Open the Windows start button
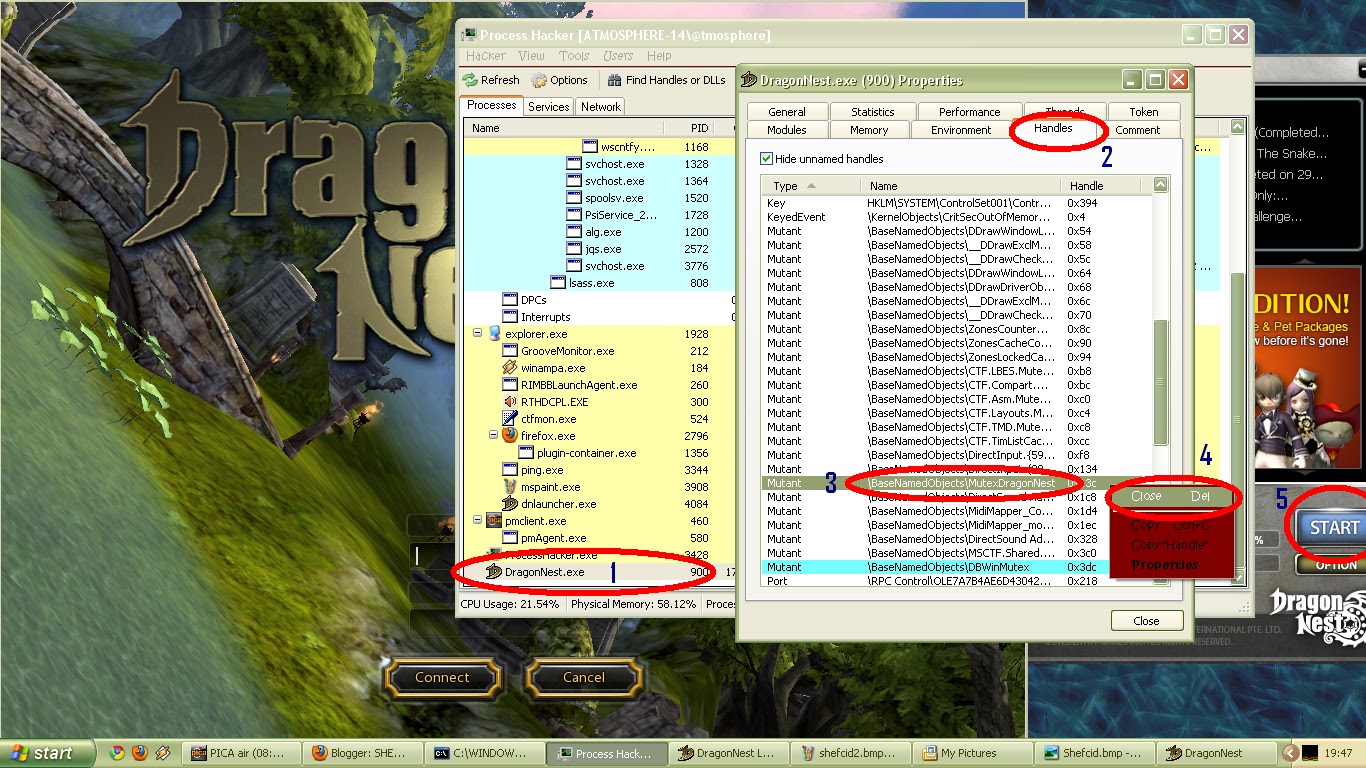This screenshot has width=1366, height=768. click(x=48, y=753)
